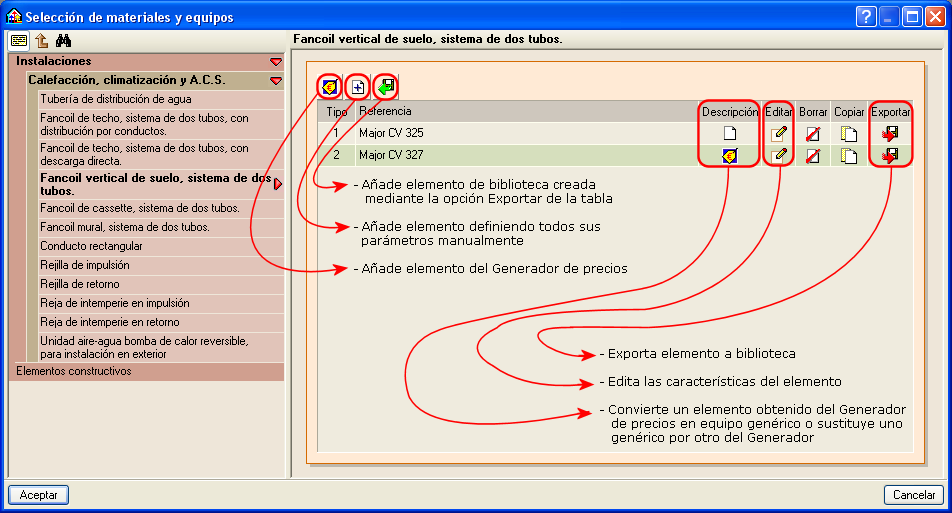This screenshot has width=952, height=513.
Task: Click Tipo cell number 1
Action: tap(336, 134)
